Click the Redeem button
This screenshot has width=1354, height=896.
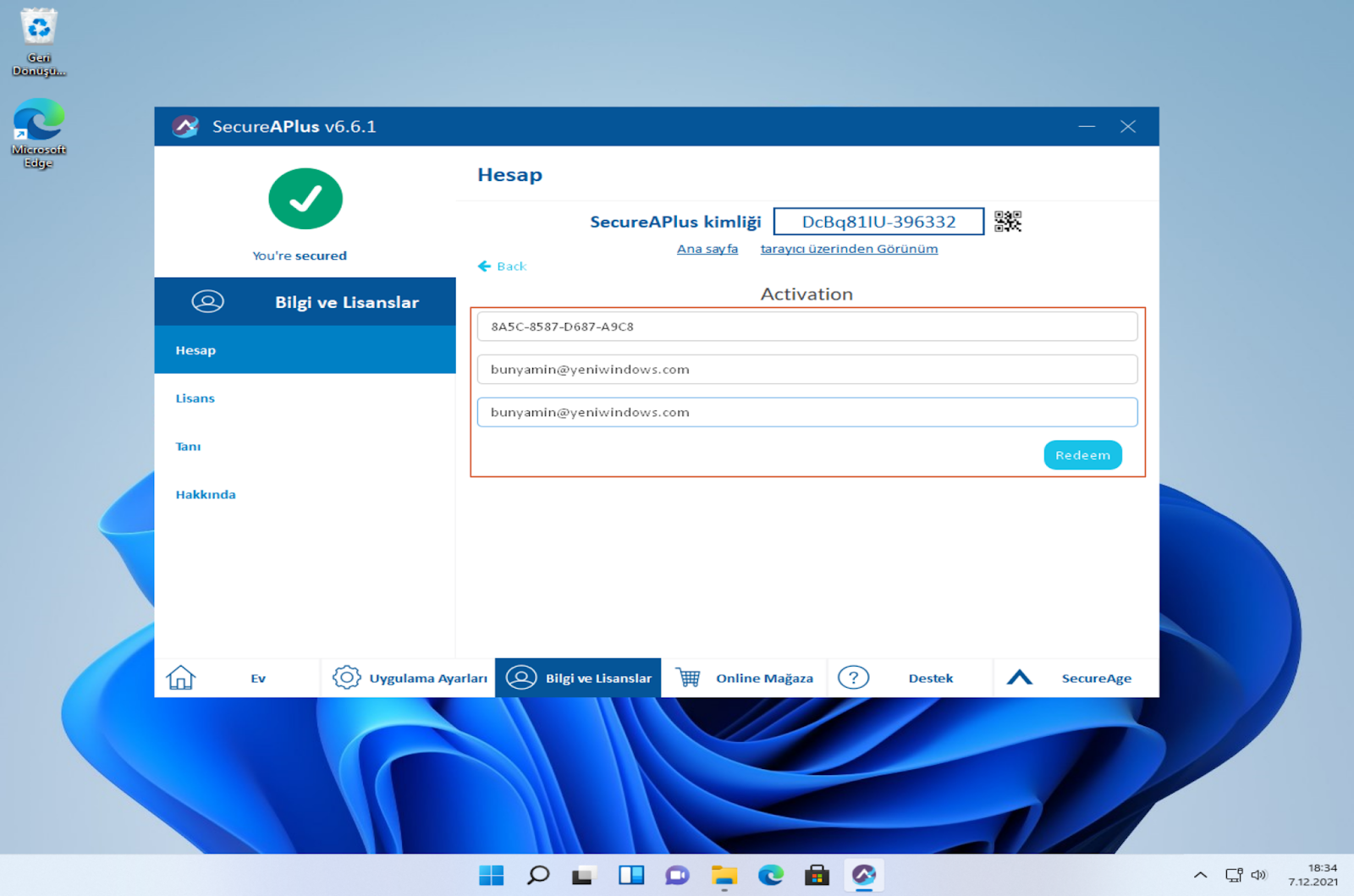1082,455
